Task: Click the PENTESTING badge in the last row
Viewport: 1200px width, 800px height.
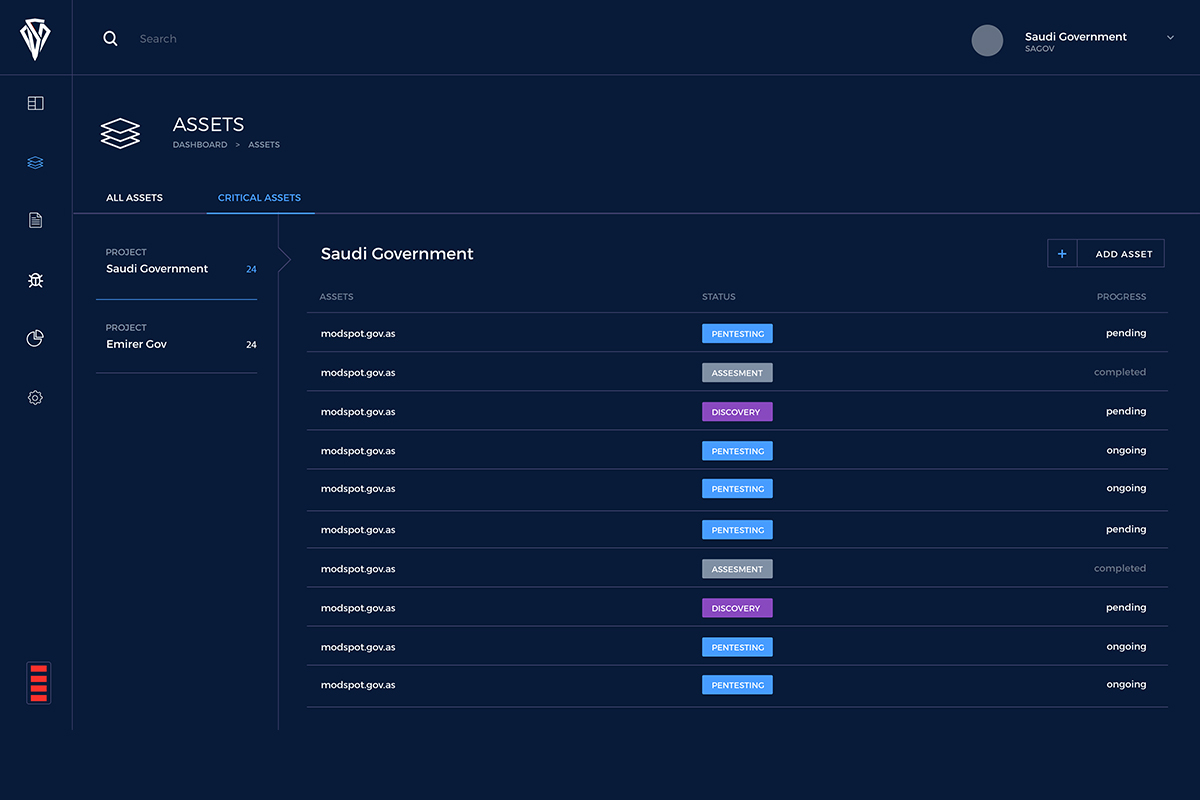Action: click(x=737, y=686)
